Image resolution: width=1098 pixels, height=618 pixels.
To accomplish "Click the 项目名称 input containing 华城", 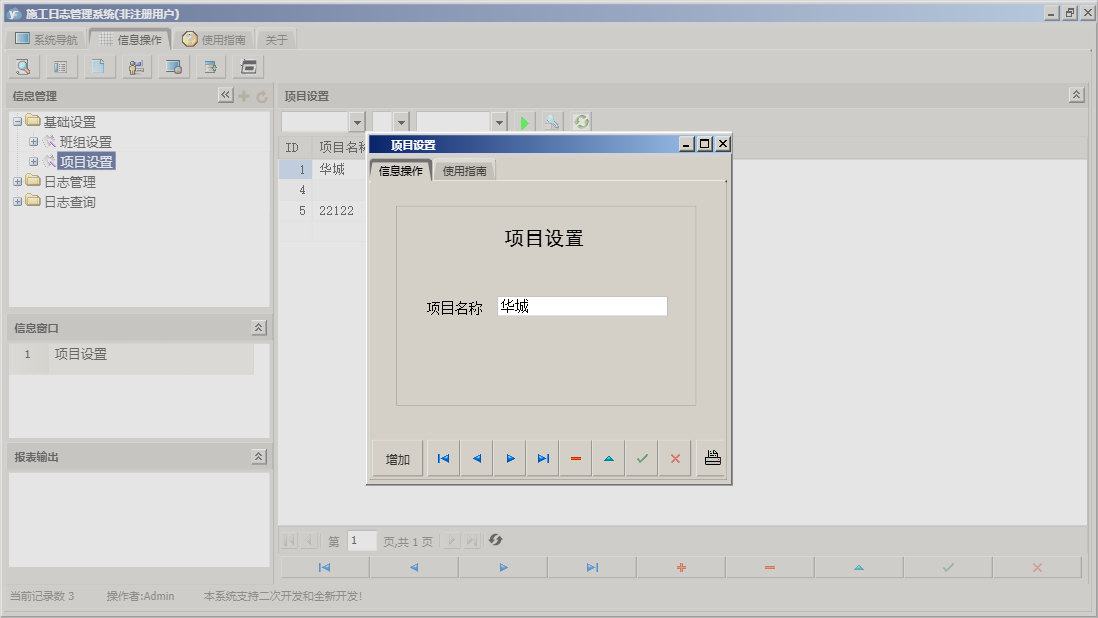I will tap(582, 306).
